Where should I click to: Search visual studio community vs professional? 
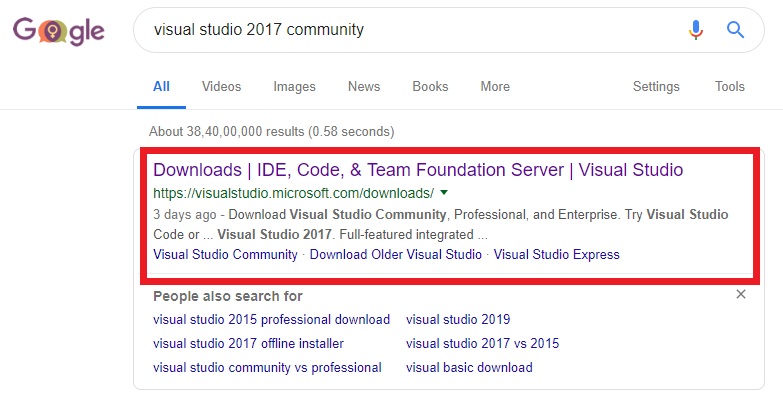pos(267,368)
